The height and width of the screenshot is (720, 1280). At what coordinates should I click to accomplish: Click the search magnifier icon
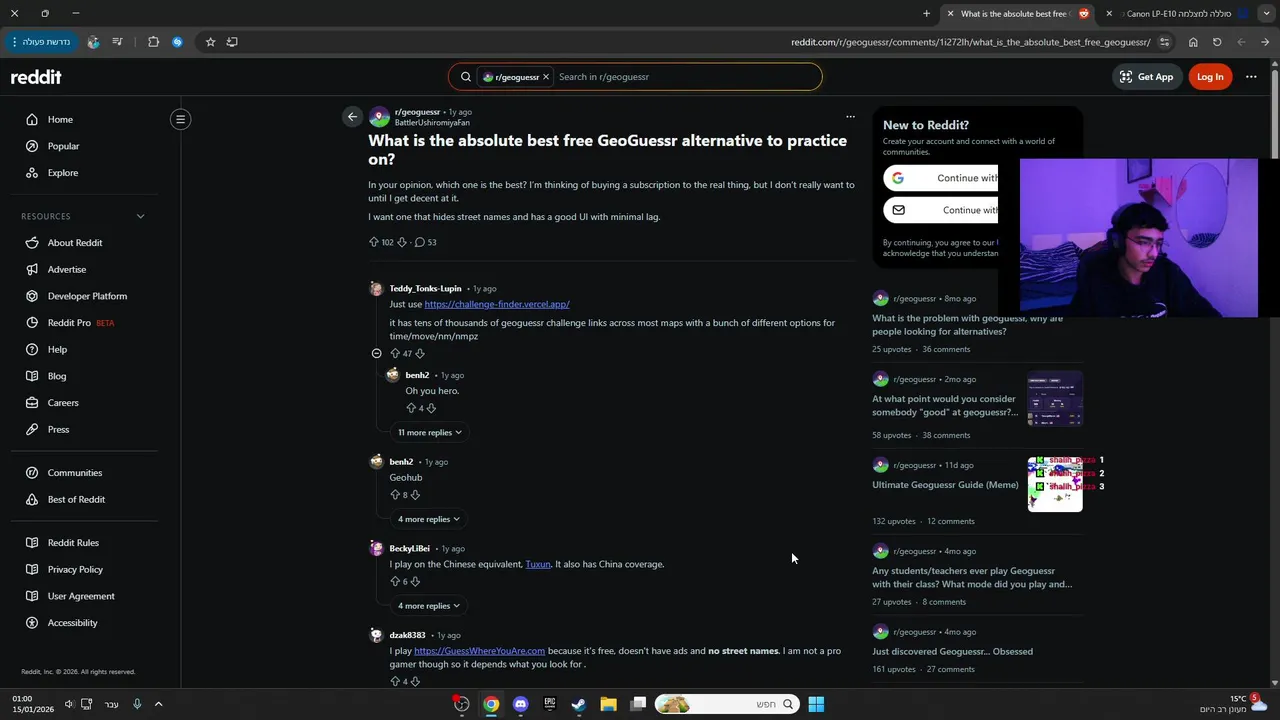[x=466, y=77]
